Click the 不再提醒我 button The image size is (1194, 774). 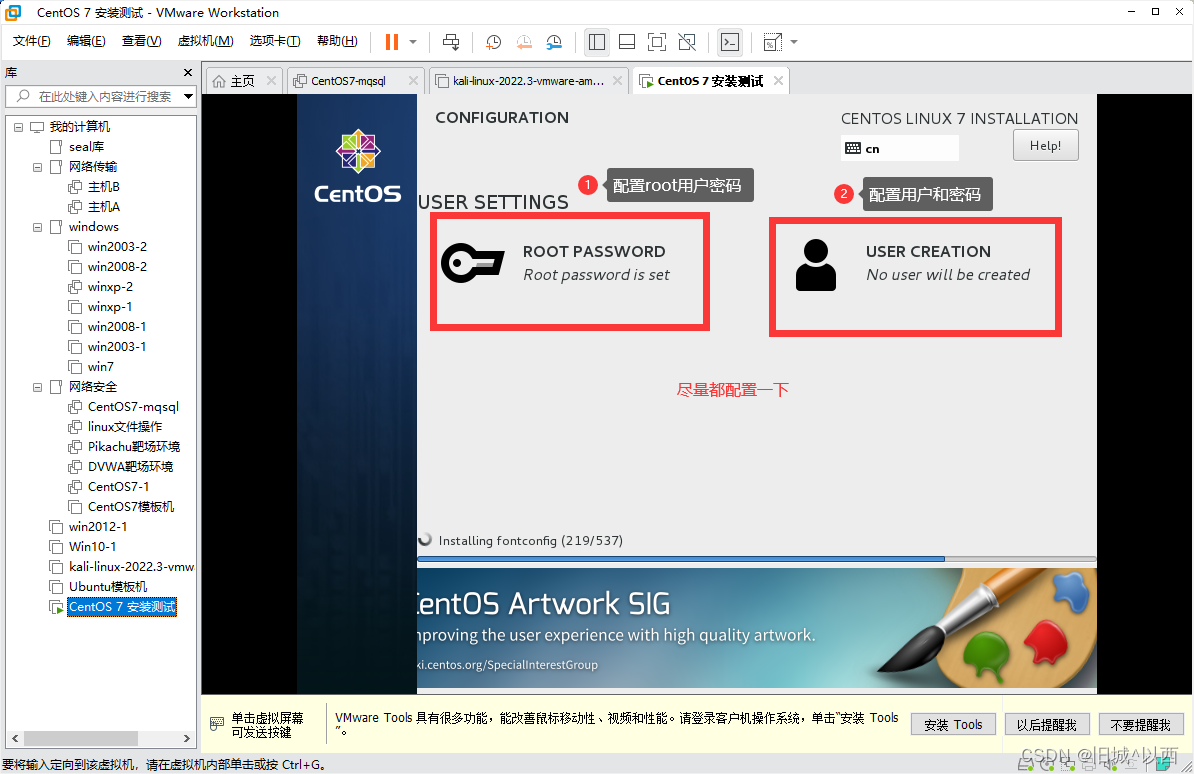coord(1141,724)
